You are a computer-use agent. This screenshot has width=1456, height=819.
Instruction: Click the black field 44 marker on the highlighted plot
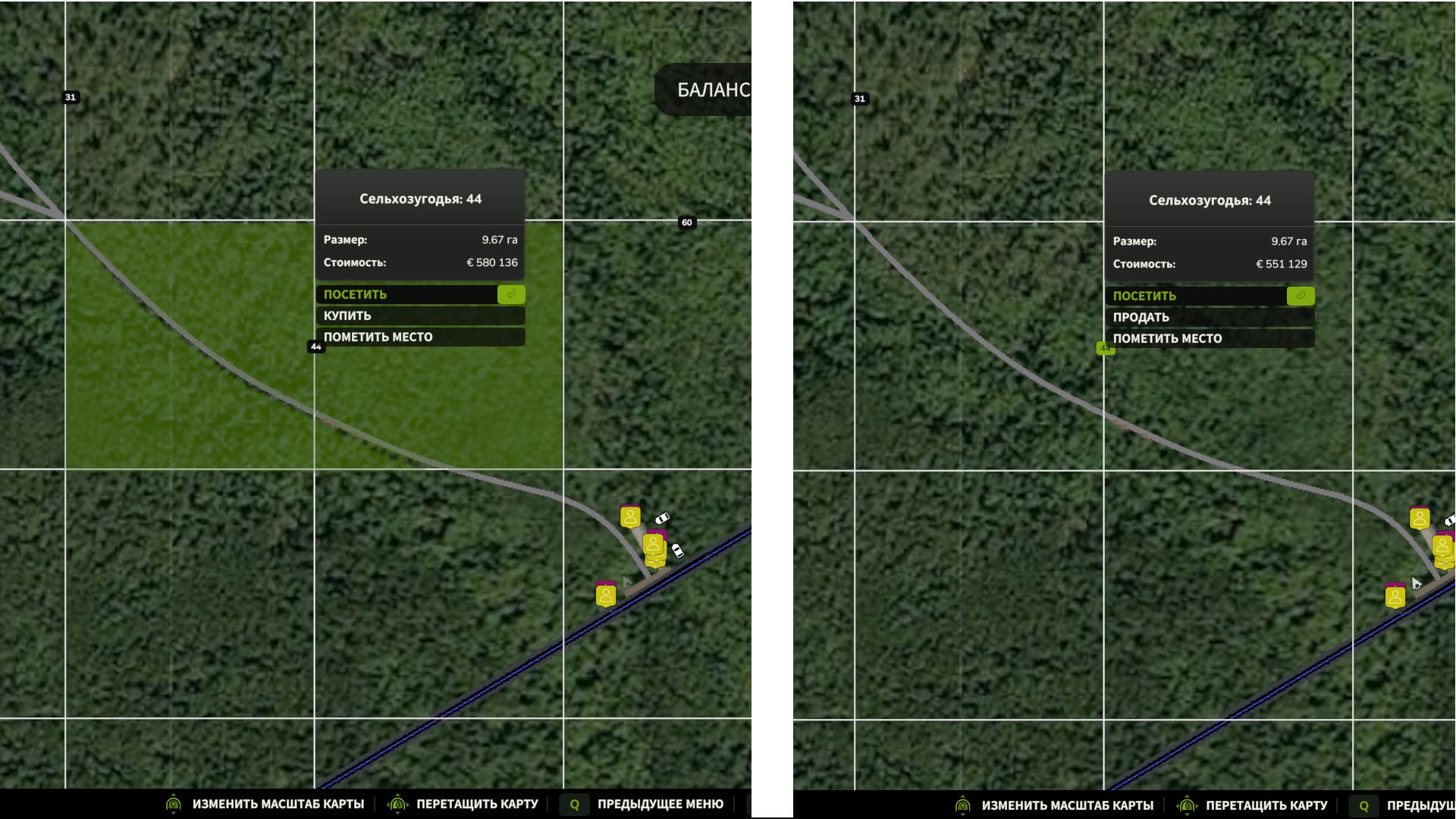coord(316,347)
